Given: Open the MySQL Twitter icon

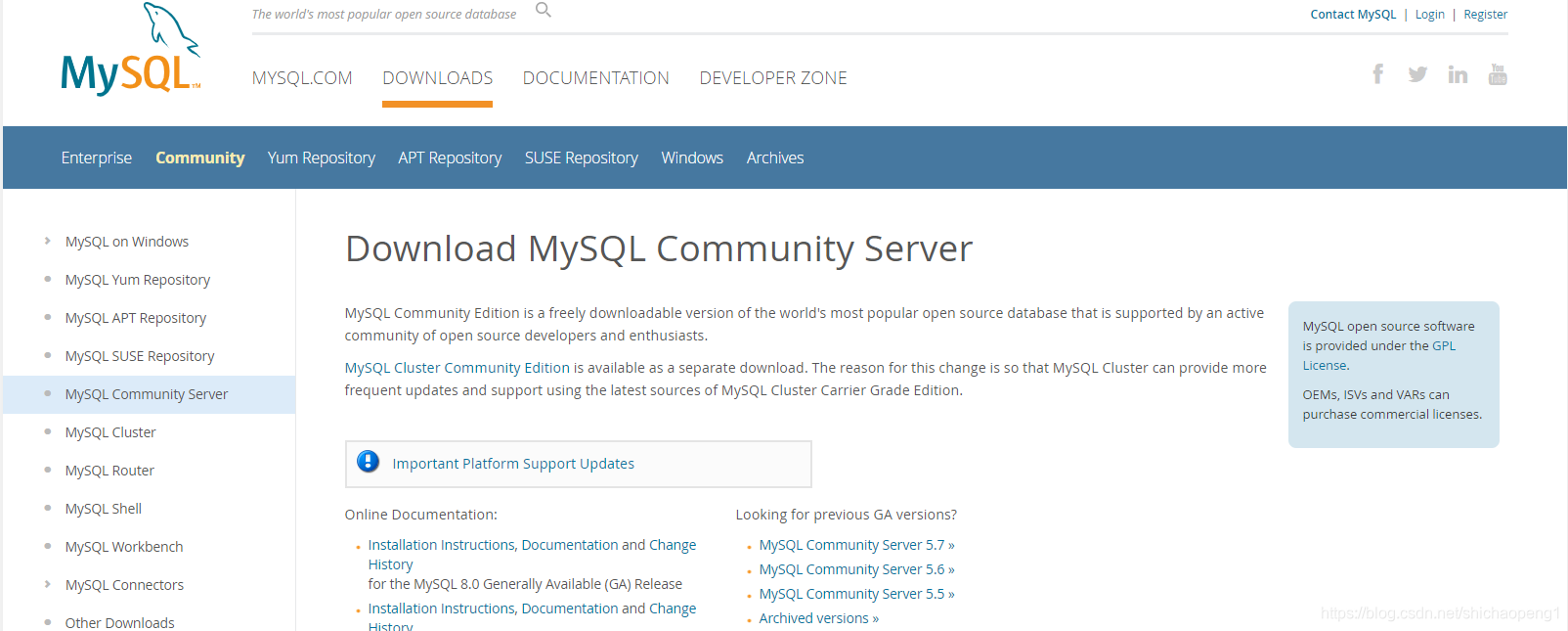Looking at the screenshot, I should (1417, 74).
